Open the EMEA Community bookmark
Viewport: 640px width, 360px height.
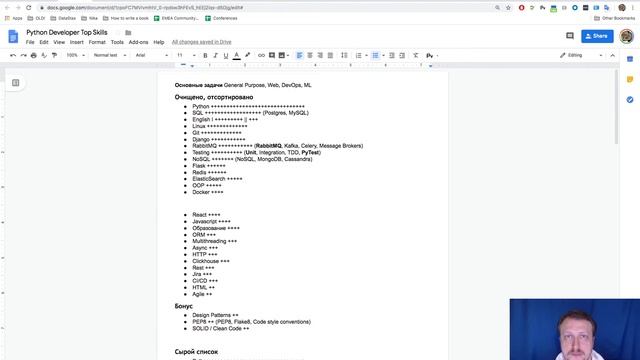tap(176, 18)
